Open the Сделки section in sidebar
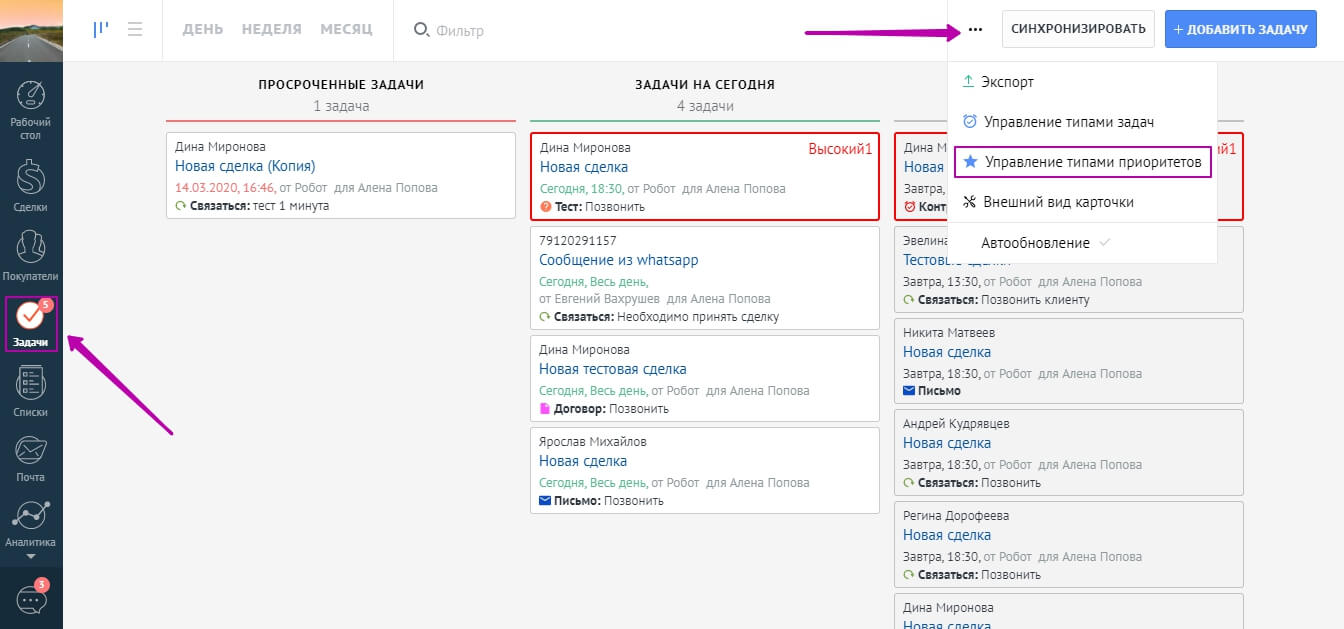The height and width of the screenshot is (629, 1344). (31, 185)
